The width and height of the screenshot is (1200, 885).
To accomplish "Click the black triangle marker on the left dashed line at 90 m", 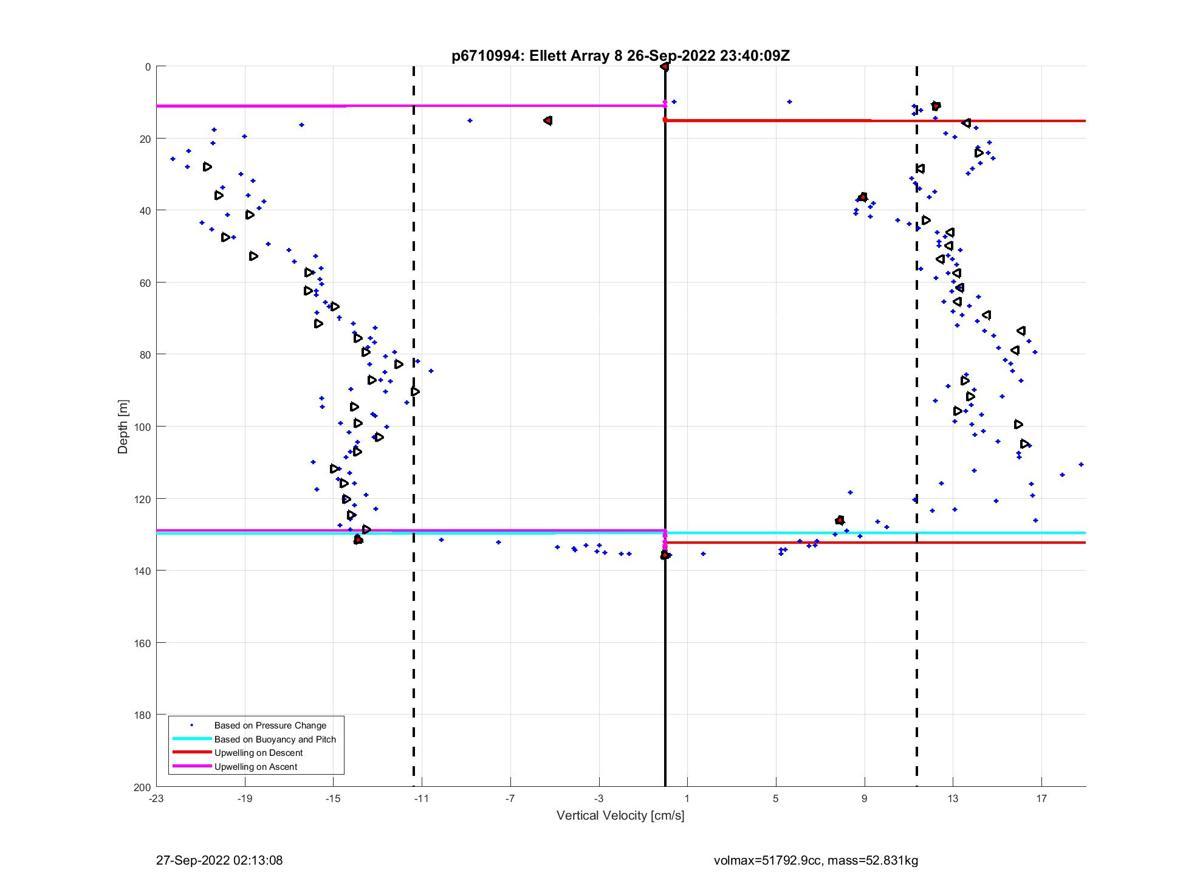I will tap(415, 391).
